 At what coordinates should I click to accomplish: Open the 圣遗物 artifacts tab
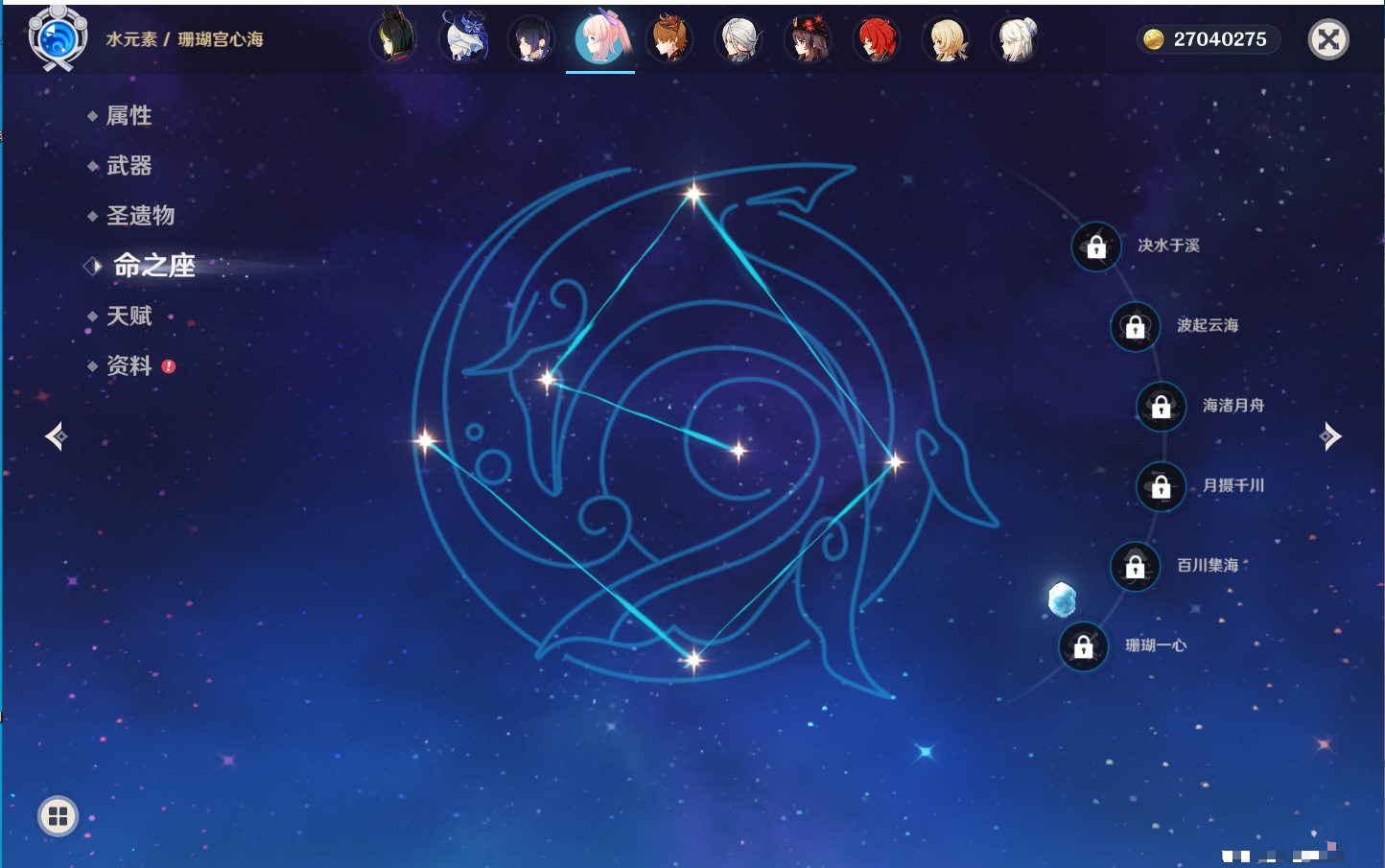click(140, 216)
